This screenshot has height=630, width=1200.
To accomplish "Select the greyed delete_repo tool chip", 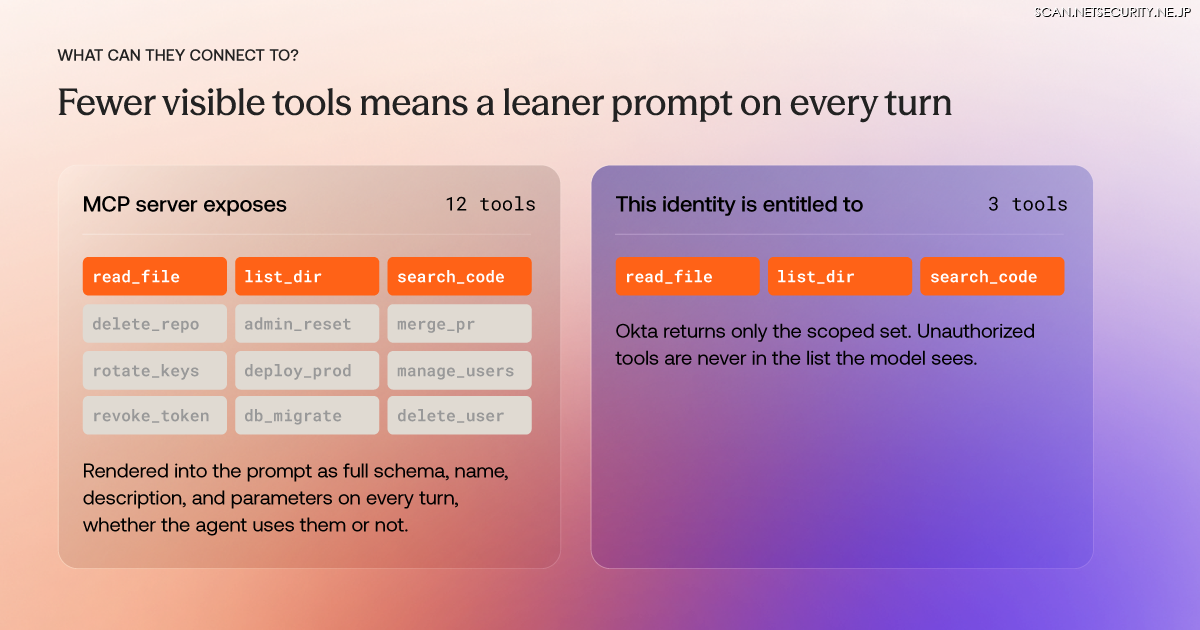I will coord(155,324).
